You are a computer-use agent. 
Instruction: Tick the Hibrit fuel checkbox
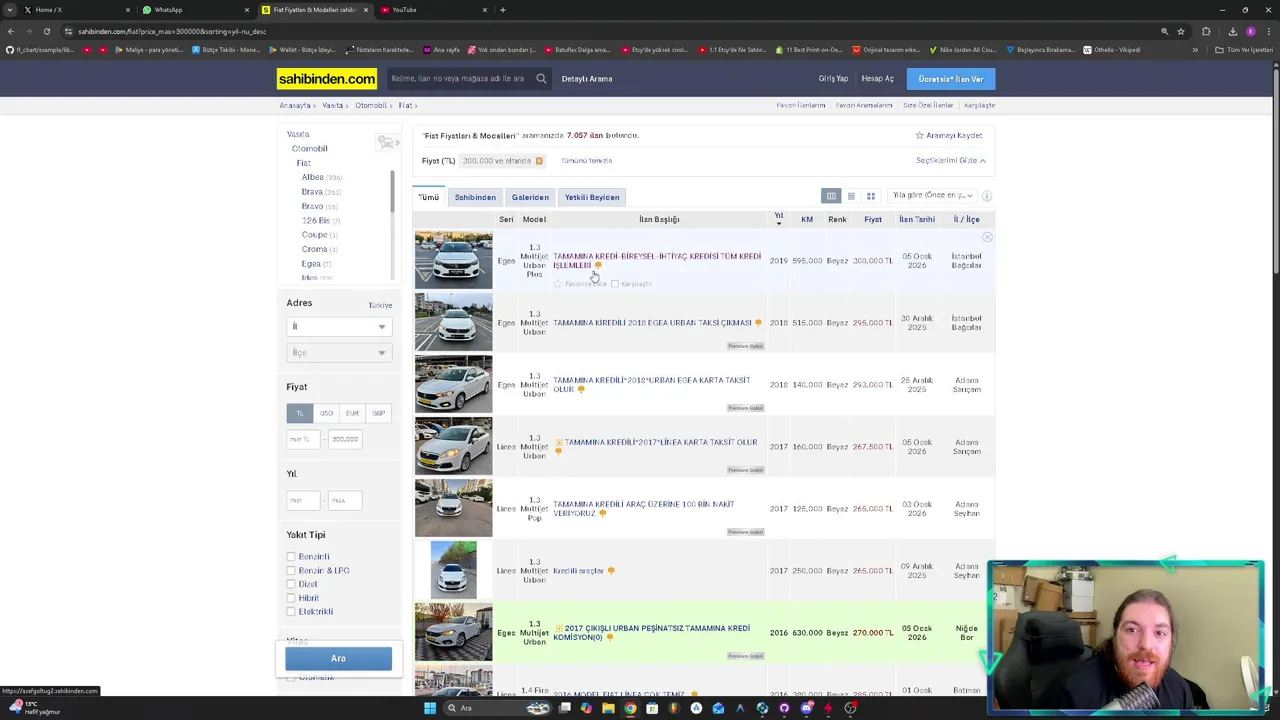point(291,598)
